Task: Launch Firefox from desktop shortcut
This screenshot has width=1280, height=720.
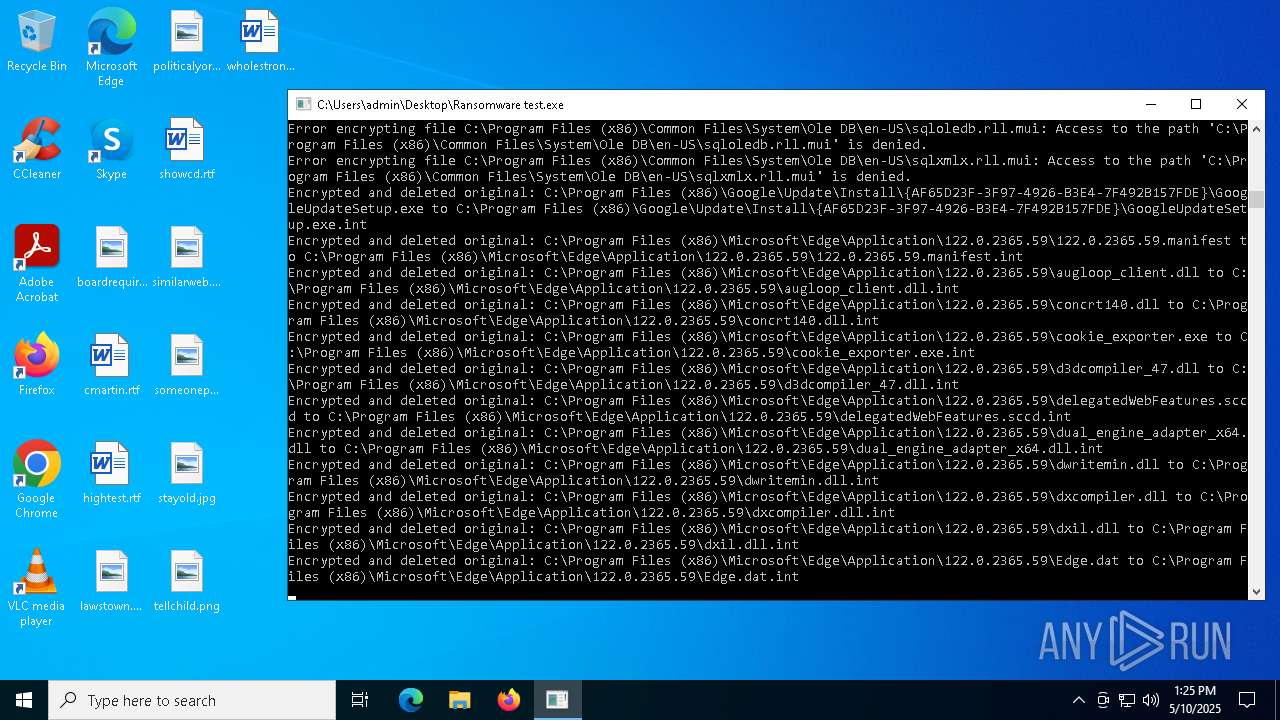Action: [37, 366]
